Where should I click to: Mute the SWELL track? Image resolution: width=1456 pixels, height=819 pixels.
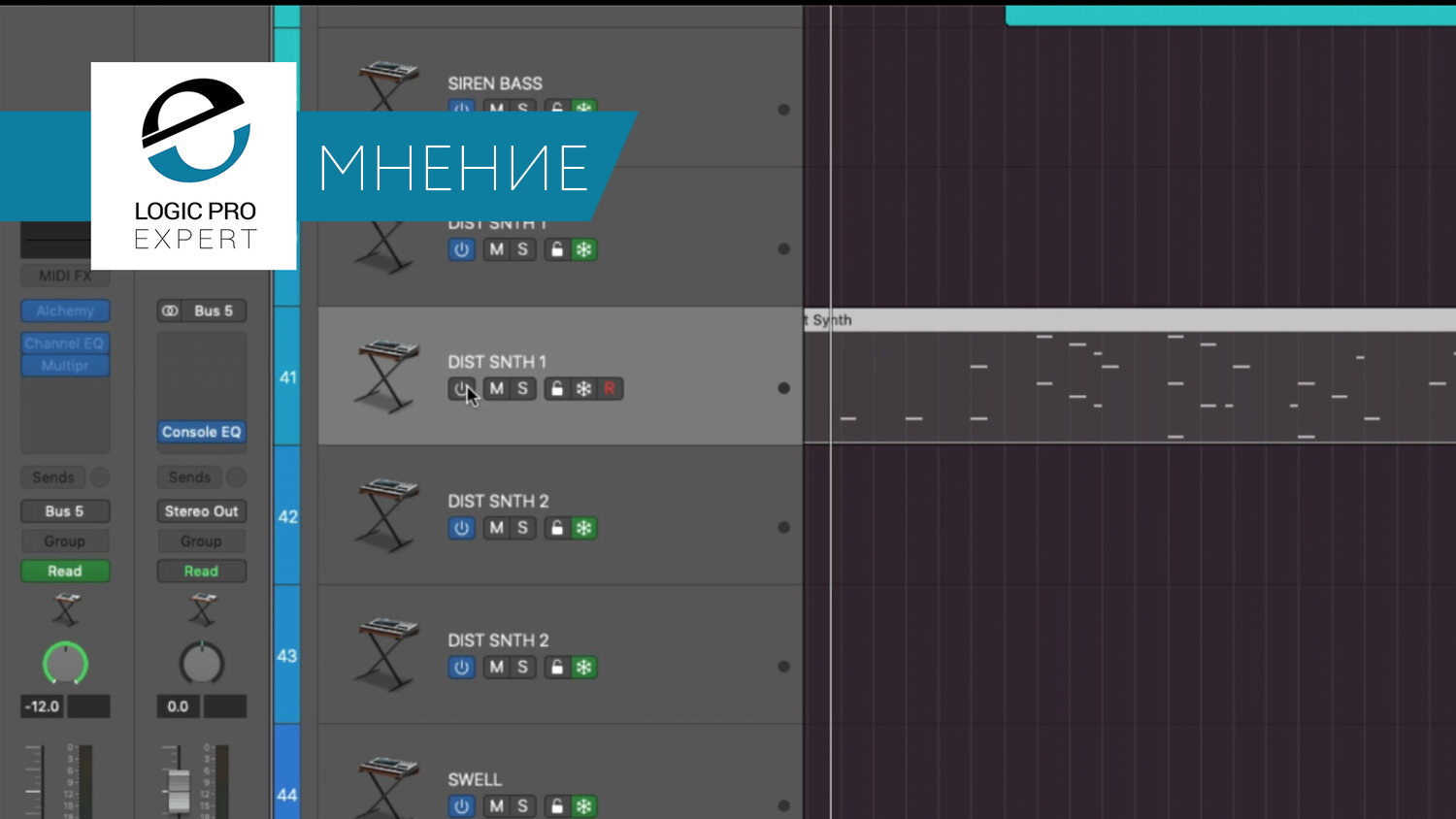(497, 806)
